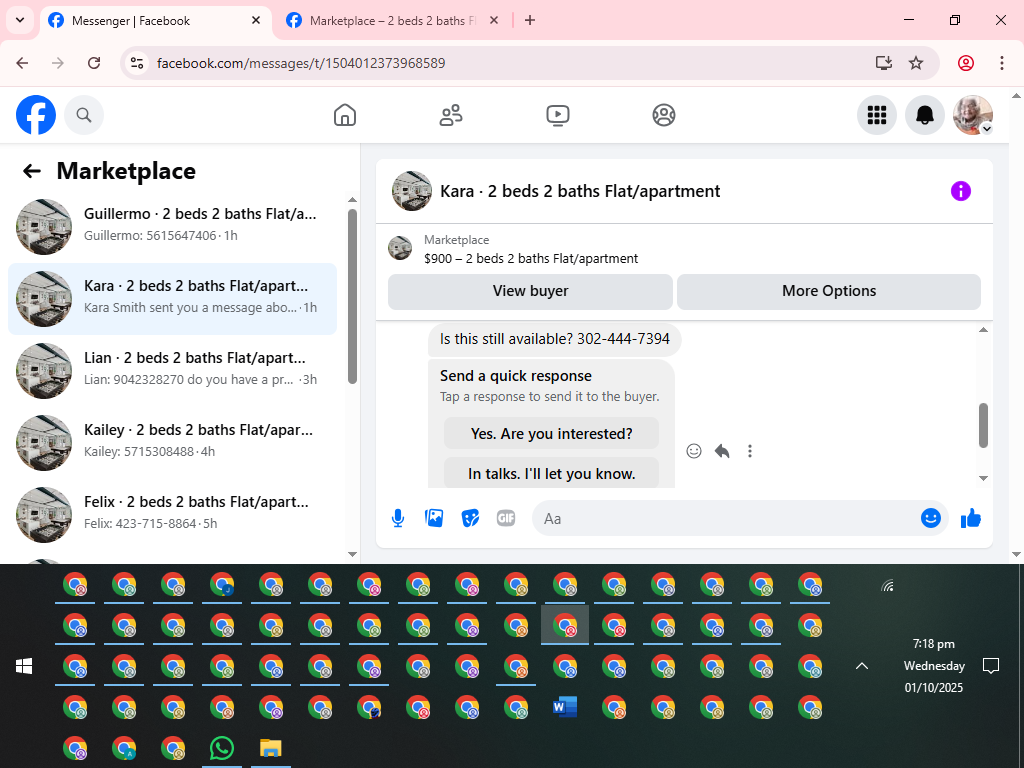Open Lian's conversation about the apartment
1024x768 pixels.
point(172,371)
